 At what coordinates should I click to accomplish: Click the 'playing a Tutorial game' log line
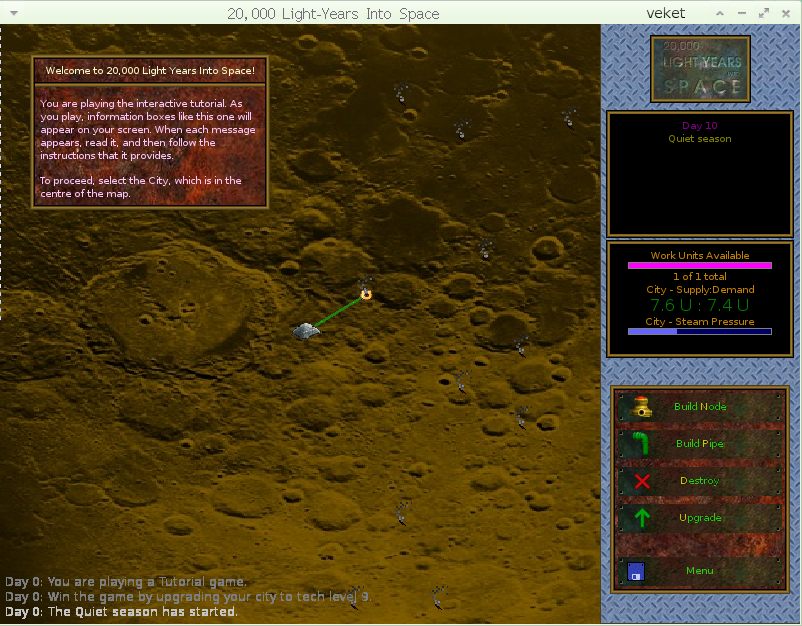tap(126, 582)
